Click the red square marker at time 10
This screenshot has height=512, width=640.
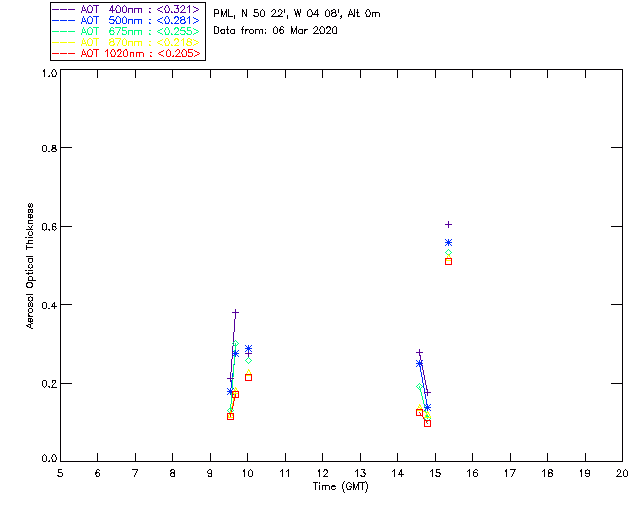point(249,378)
